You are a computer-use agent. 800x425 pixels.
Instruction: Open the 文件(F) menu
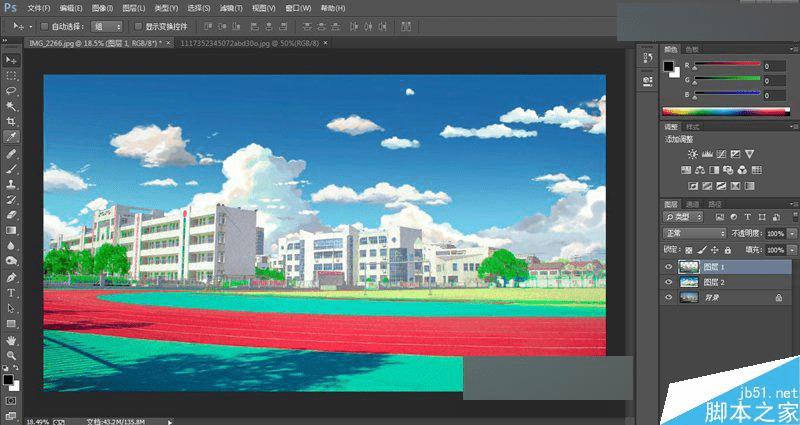pos(39,8)
